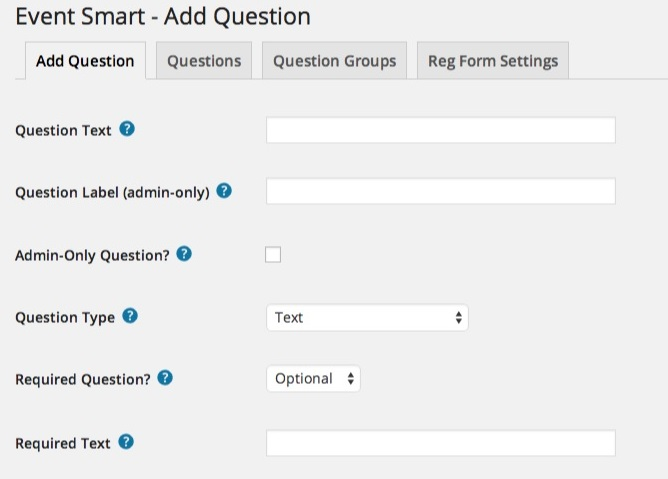668x479 pixels.
Task: Click help icon next to Question Type
Action: (x=130, y=316)
